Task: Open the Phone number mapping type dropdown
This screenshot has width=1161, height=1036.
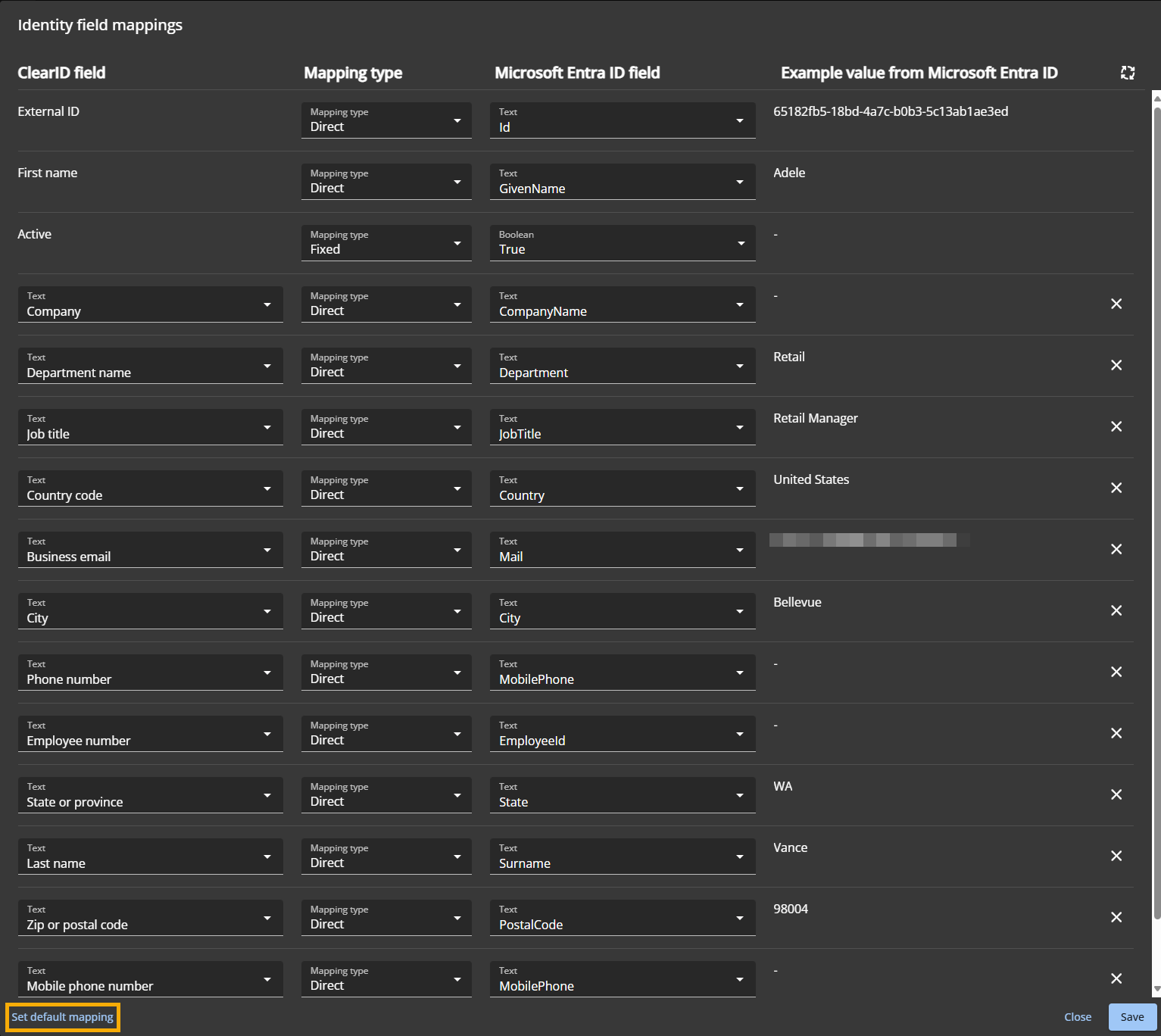Action: point(385,672)
